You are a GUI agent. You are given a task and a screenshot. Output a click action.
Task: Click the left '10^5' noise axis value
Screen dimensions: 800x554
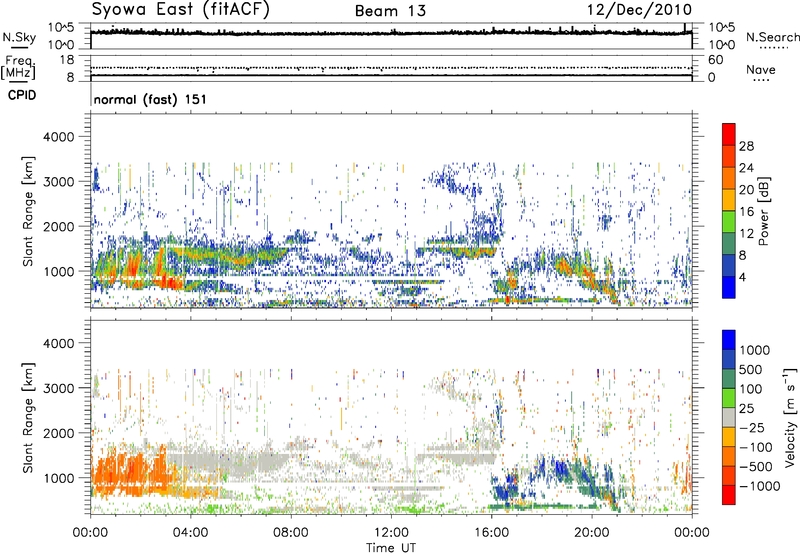click(61, 28)
